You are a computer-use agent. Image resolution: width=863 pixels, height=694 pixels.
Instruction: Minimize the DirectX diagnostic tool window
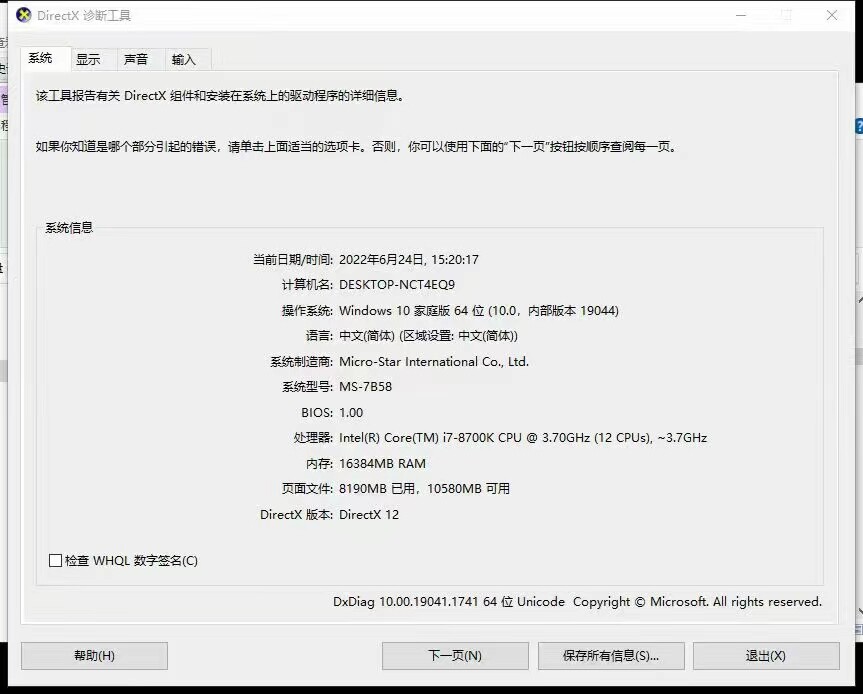point(741,15)
